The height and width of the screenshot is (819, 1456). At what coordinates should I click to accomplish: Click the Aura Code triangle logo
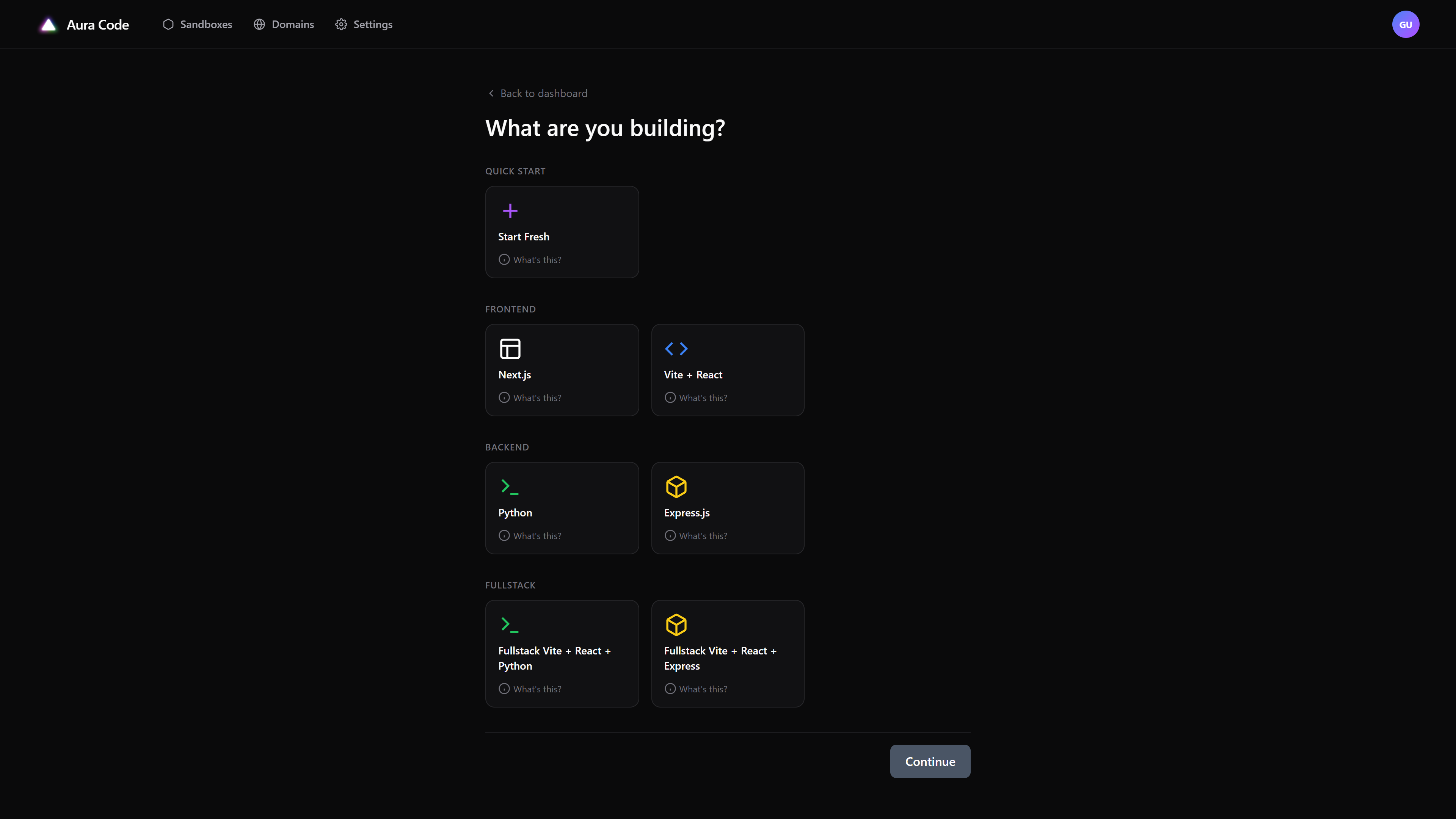click(48, 24)
